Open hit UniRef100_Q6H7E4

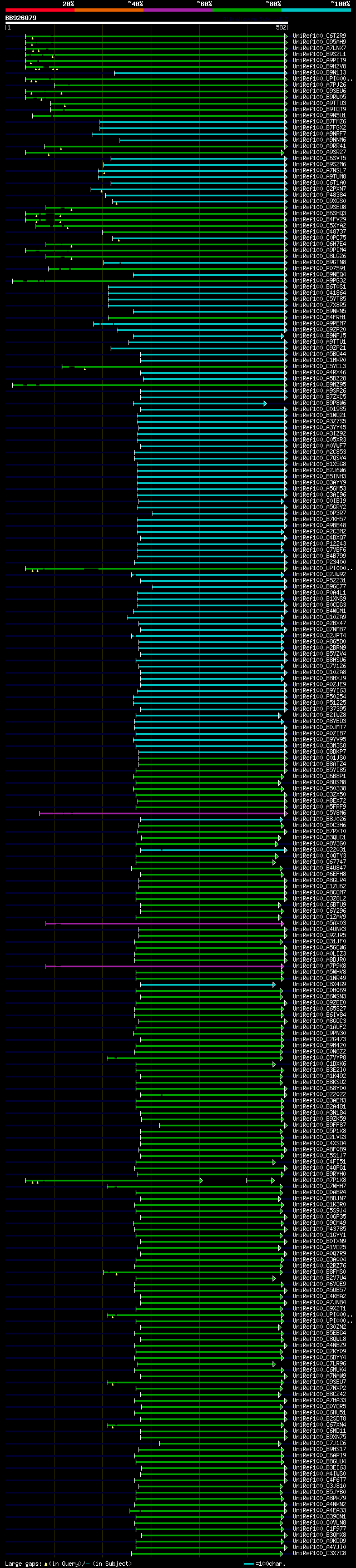click(x=319, y=244)
